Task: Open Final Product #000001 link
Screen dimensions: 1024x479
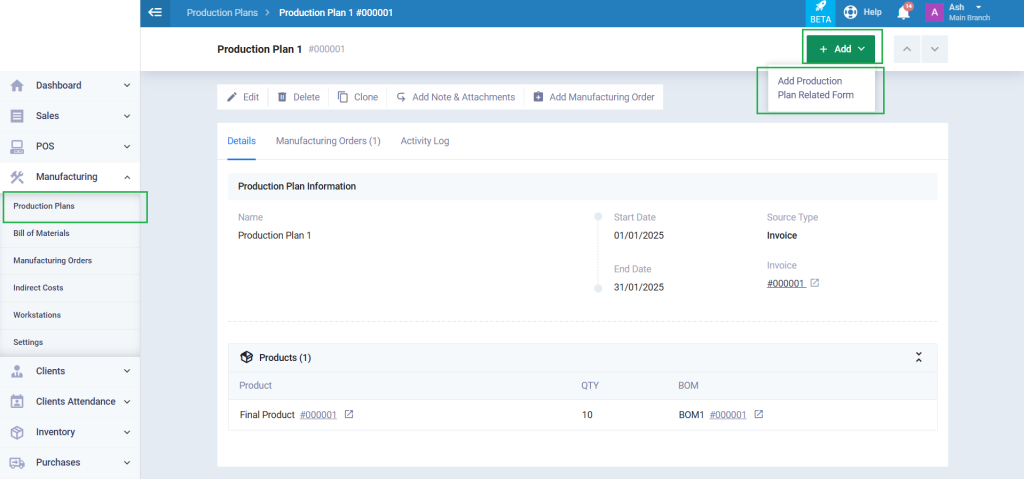Action: pyautogui.click(x=318, y=414)
